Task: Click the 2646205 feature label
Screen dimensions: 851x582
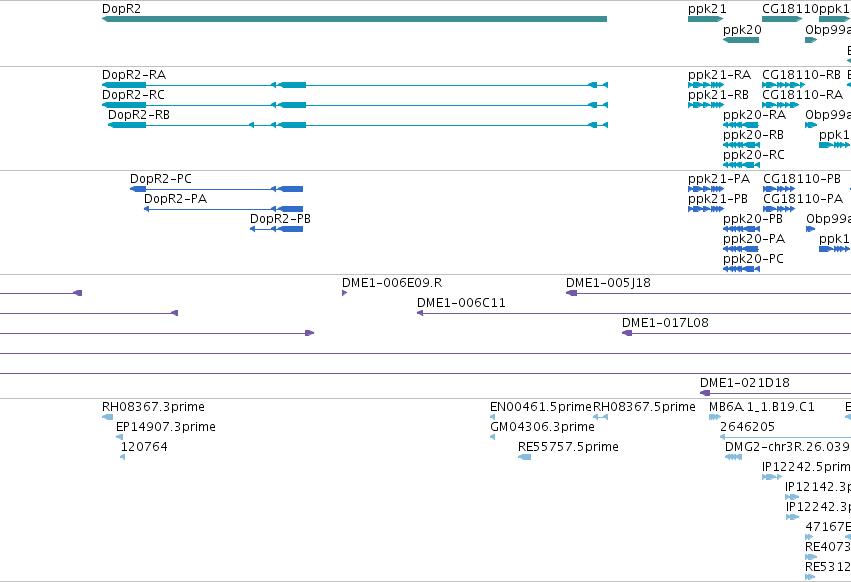Action: [747, 427]
